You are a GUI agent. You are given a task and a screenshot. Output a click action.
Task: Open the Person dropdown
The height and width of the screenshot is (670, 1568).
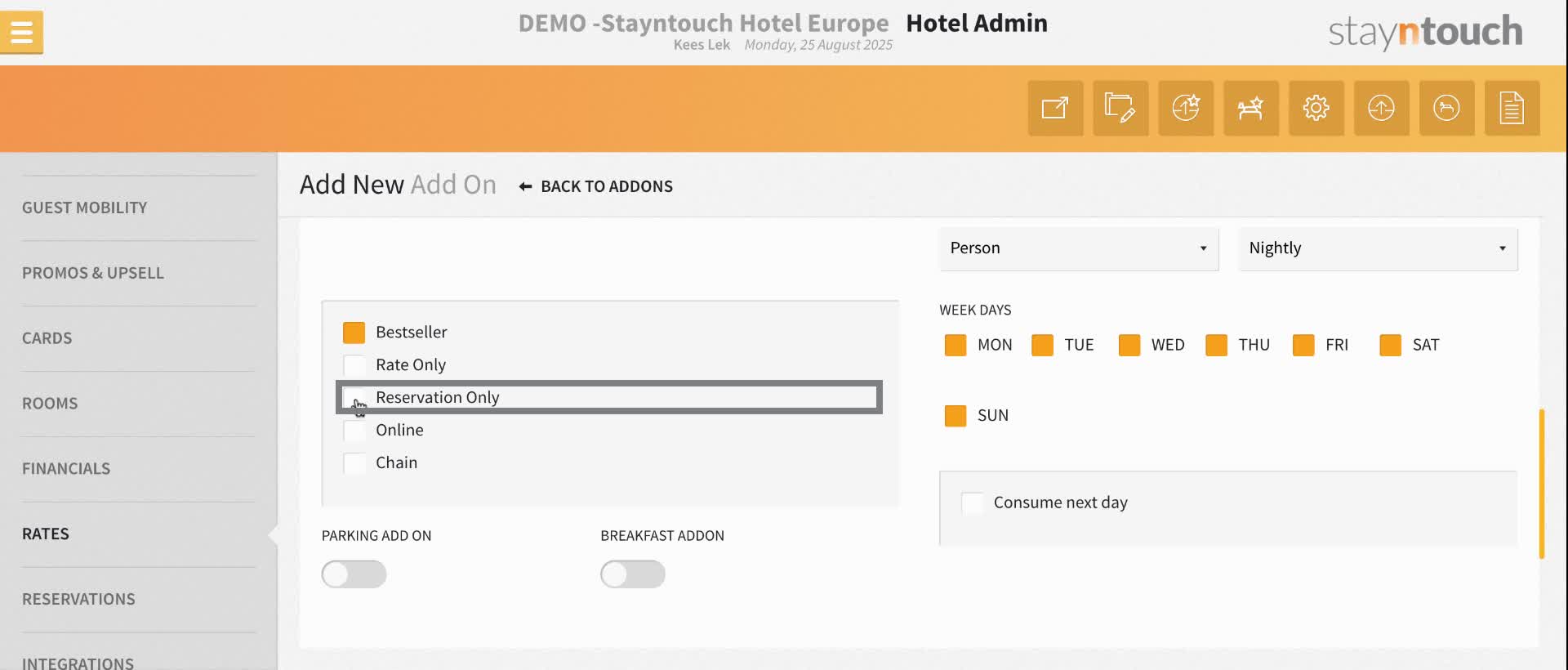click(1079, 248)
